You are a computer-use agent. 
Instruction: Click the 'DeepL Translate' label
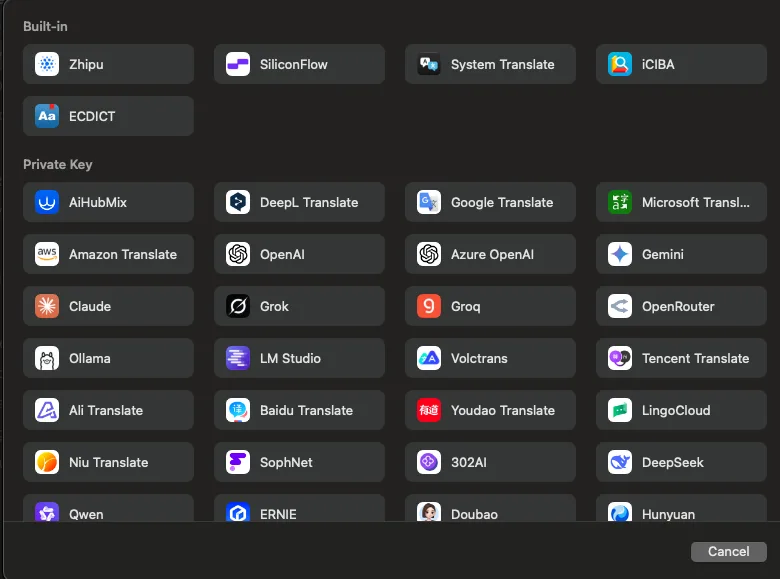point(309,203)
